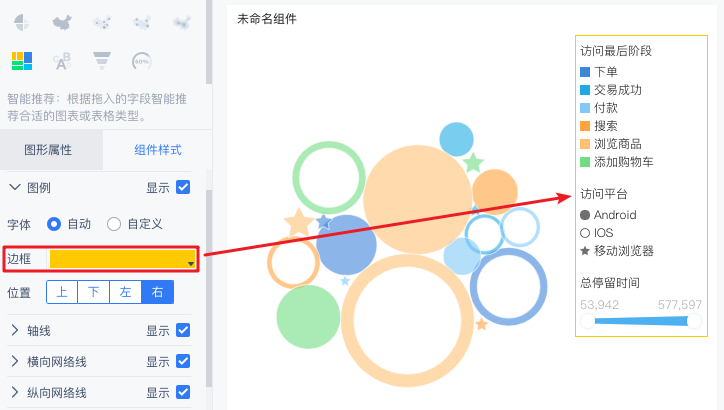Click the Android legend circle marker
Image resolution: width=724 pixels, height=410 pixels.
coord(585,215)
